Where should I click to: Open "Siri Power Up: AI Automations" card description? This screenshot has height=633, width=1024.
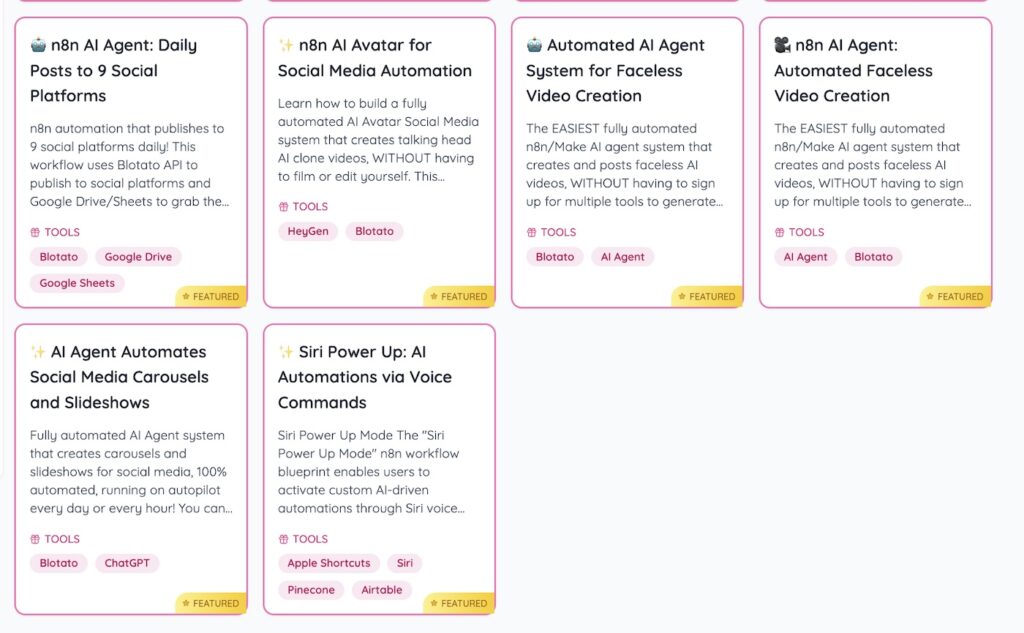click(372, 471)
